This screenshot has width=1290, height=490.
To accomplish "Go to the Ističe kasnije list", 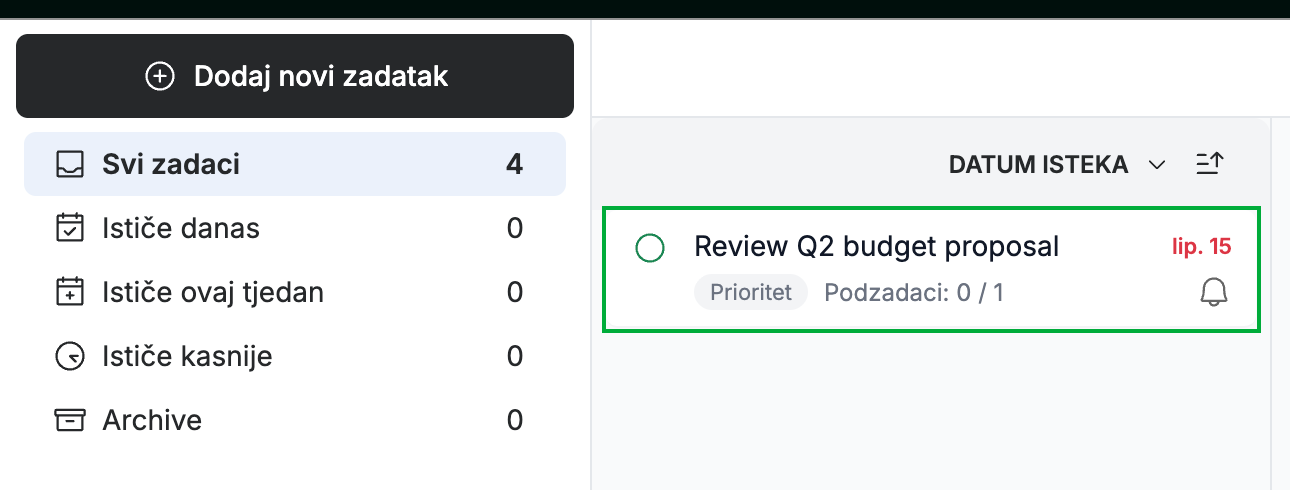I will point(295,356).
